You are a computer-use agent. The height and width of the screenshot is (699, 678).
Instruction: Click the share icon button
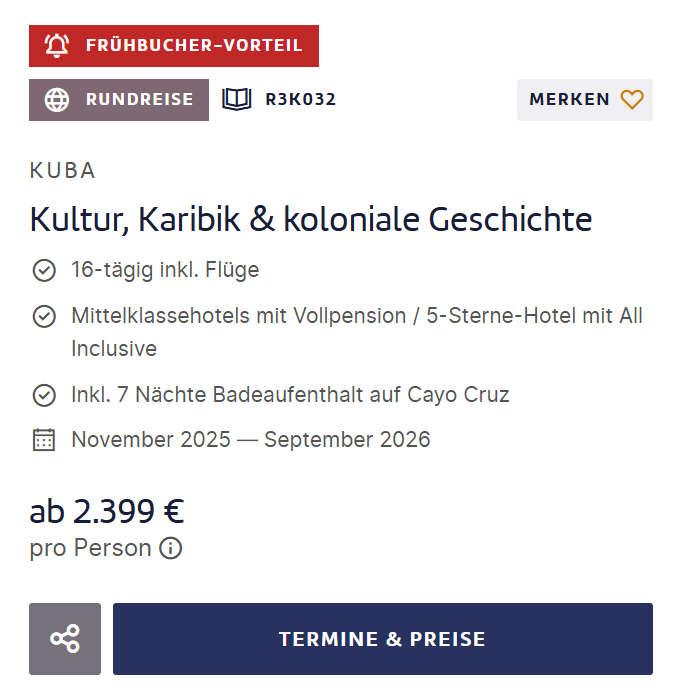point(65,639)
